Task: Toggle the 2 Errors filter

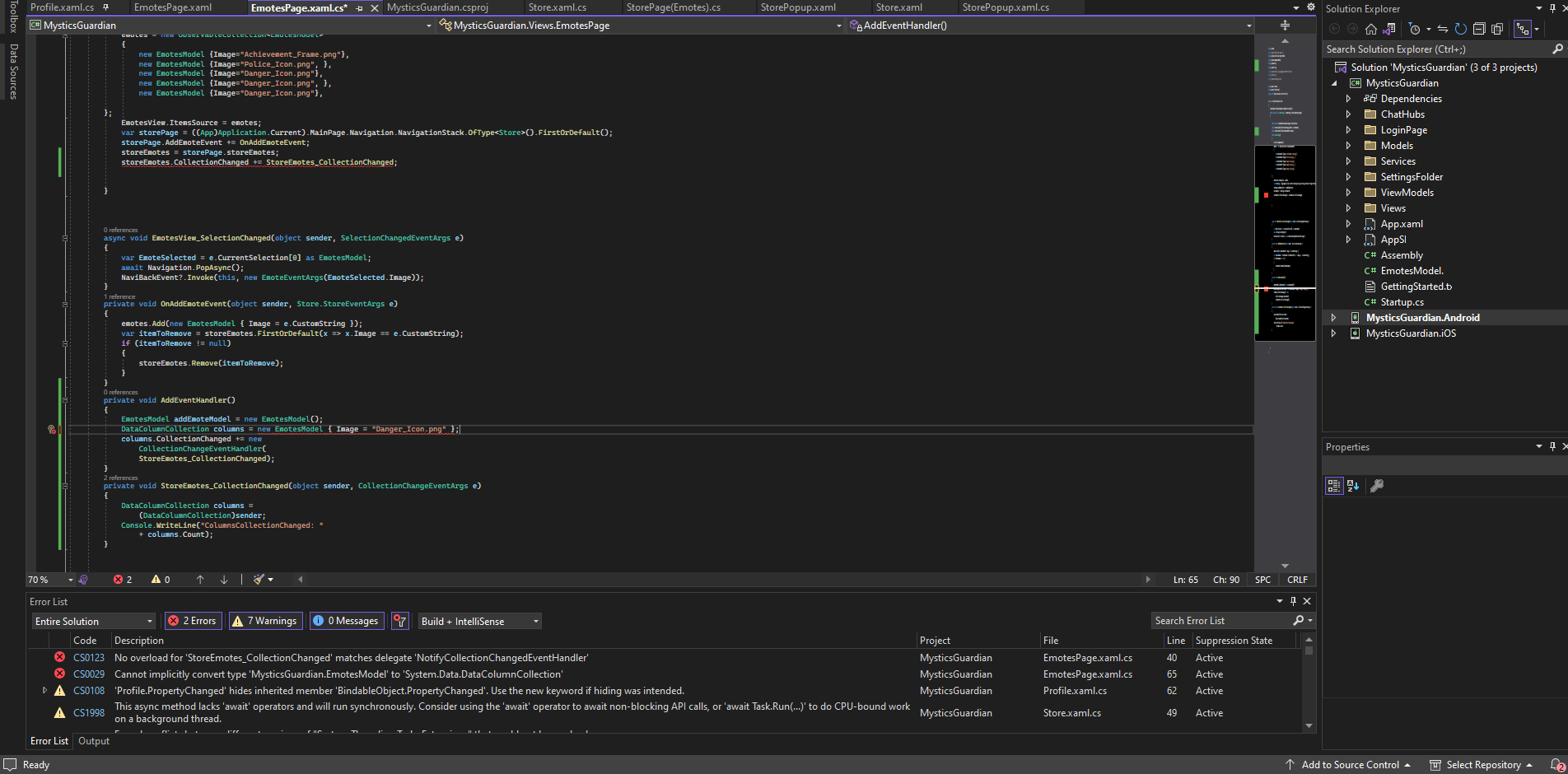Action: [193, 621]
